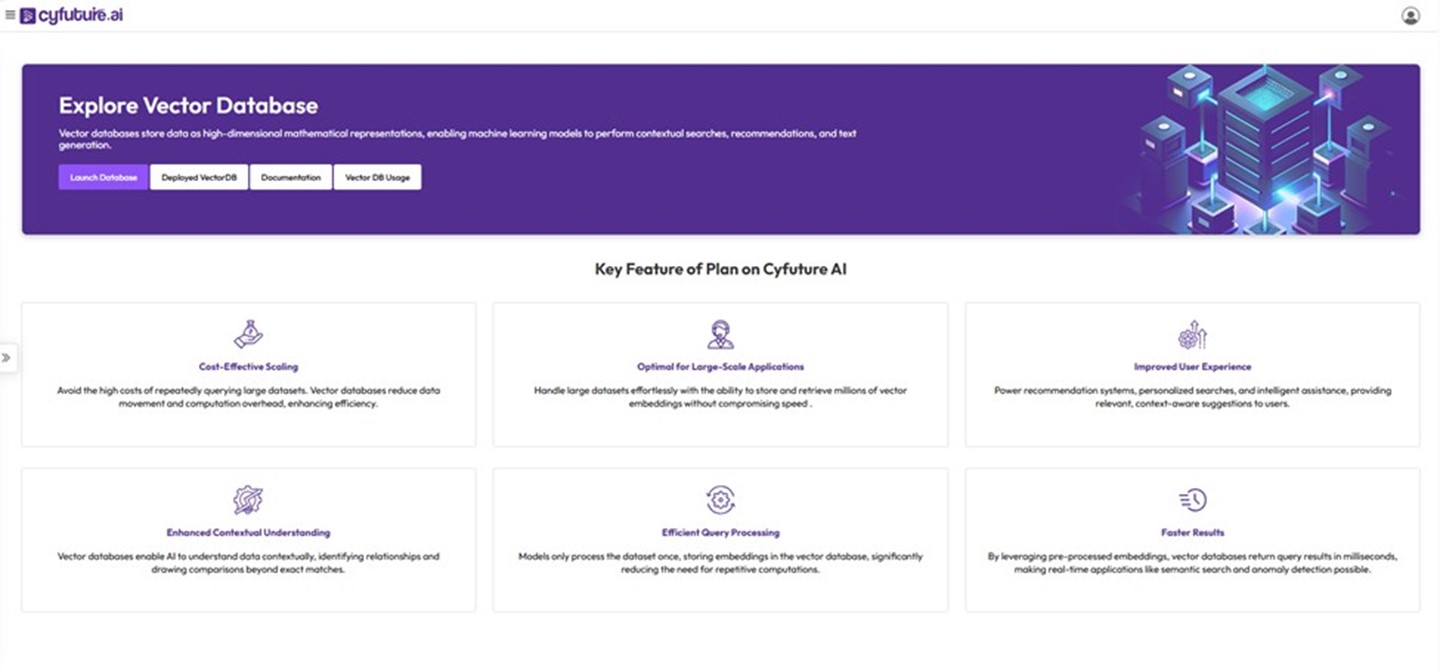Click the Cost-Effective Scaling icon
The height and width of the screenshot is (672, 1440).
pyautogui.click(x=248, y=334)
